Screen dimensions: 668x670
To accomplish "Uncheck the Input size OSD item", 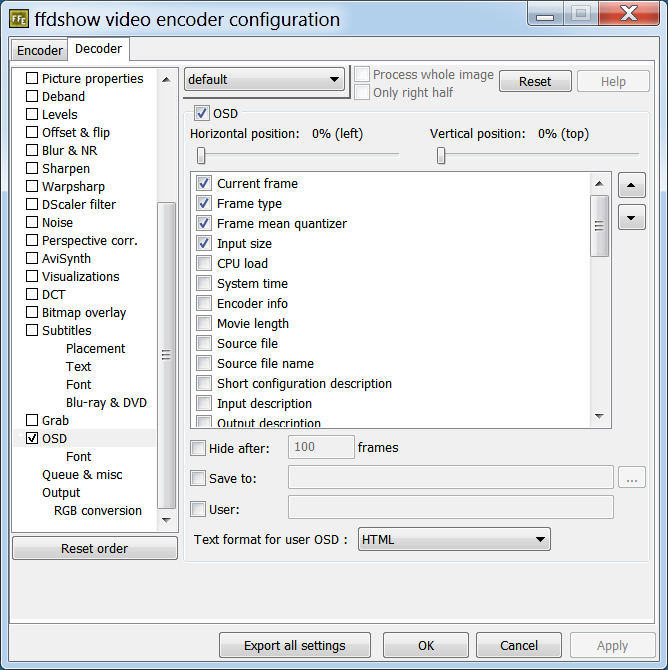I will pos(204,243).
